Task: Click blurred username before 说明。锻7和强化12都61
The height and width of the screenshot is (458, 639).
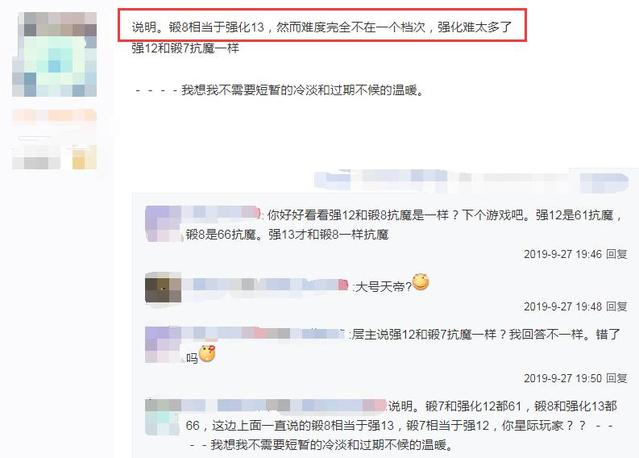Action: [x=284, y=405]
